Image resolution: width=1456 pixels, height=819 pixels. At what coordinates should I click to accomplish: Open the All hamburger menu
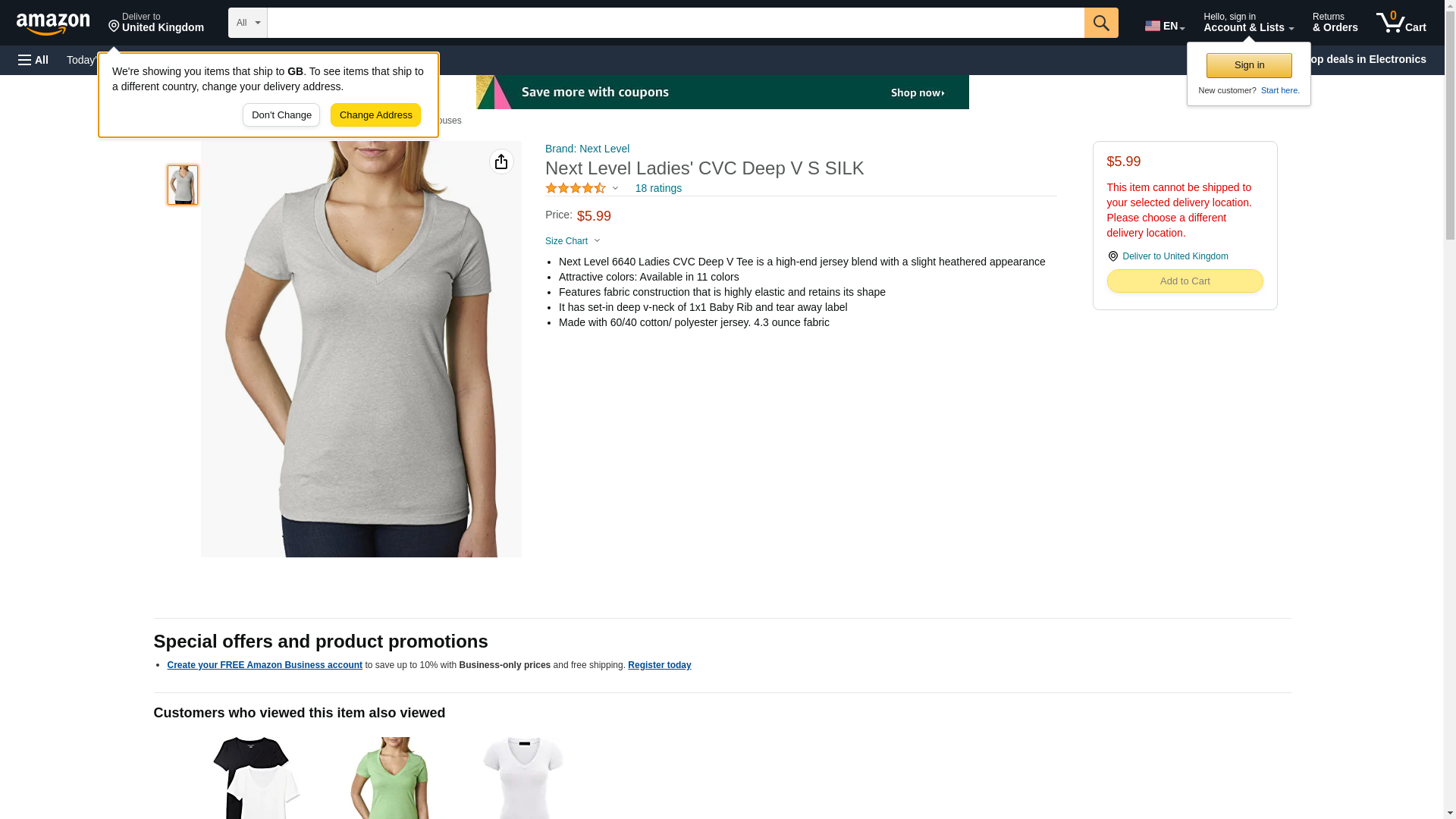(x=33, y=60)
